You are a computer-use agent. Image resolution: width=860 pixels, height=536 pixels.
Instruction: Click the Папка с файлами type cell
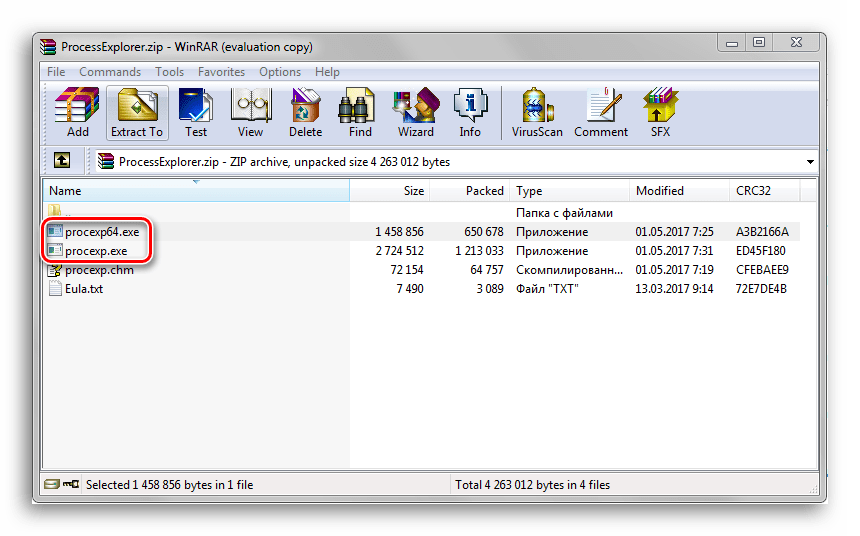[x=564, y=213]
